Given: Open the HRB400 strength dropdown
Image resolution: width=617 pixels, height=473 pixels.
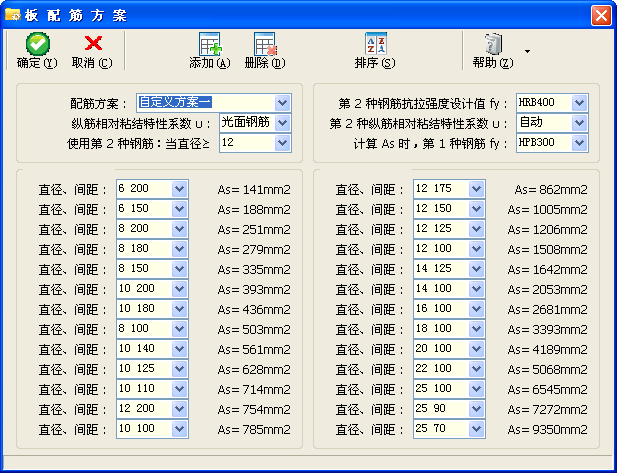Looking at the screenshot, I should pos(580,102).
